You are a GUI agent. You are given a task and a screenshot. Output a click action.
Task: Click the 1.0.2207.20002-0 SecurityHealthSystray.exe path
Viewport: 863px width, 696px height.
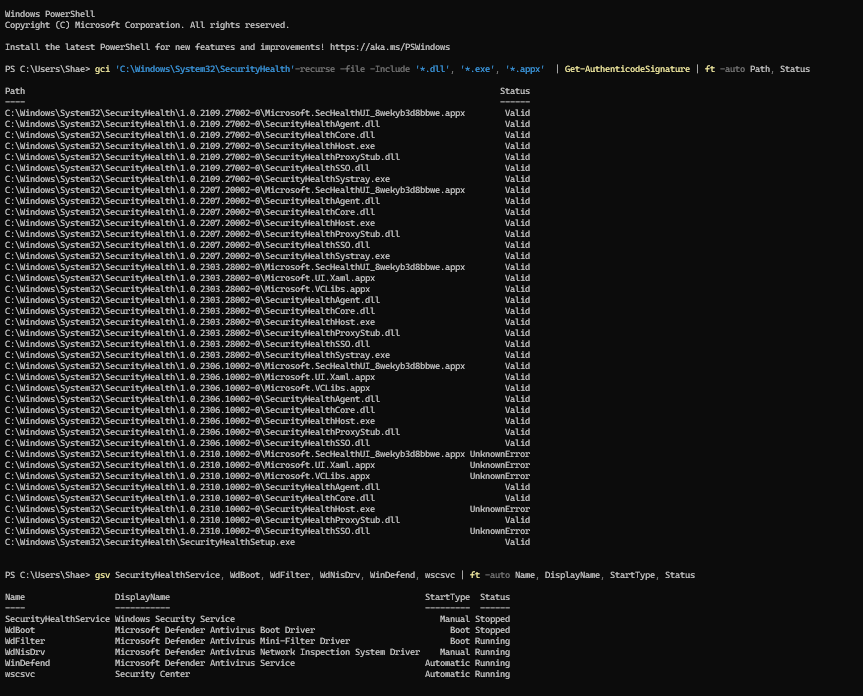tap(197, 256)
